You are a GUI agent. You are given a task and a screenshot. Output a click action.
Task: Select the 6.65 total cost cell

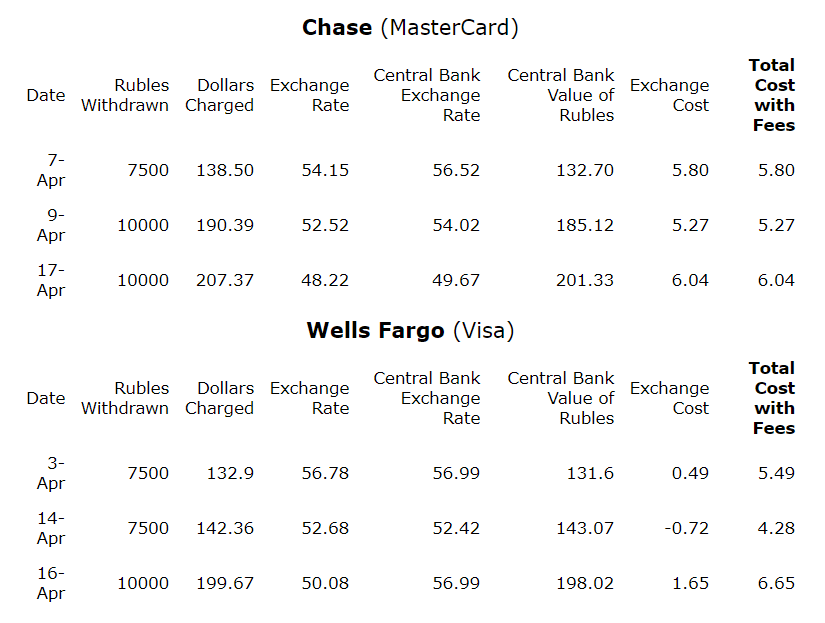tap(776, 584)
